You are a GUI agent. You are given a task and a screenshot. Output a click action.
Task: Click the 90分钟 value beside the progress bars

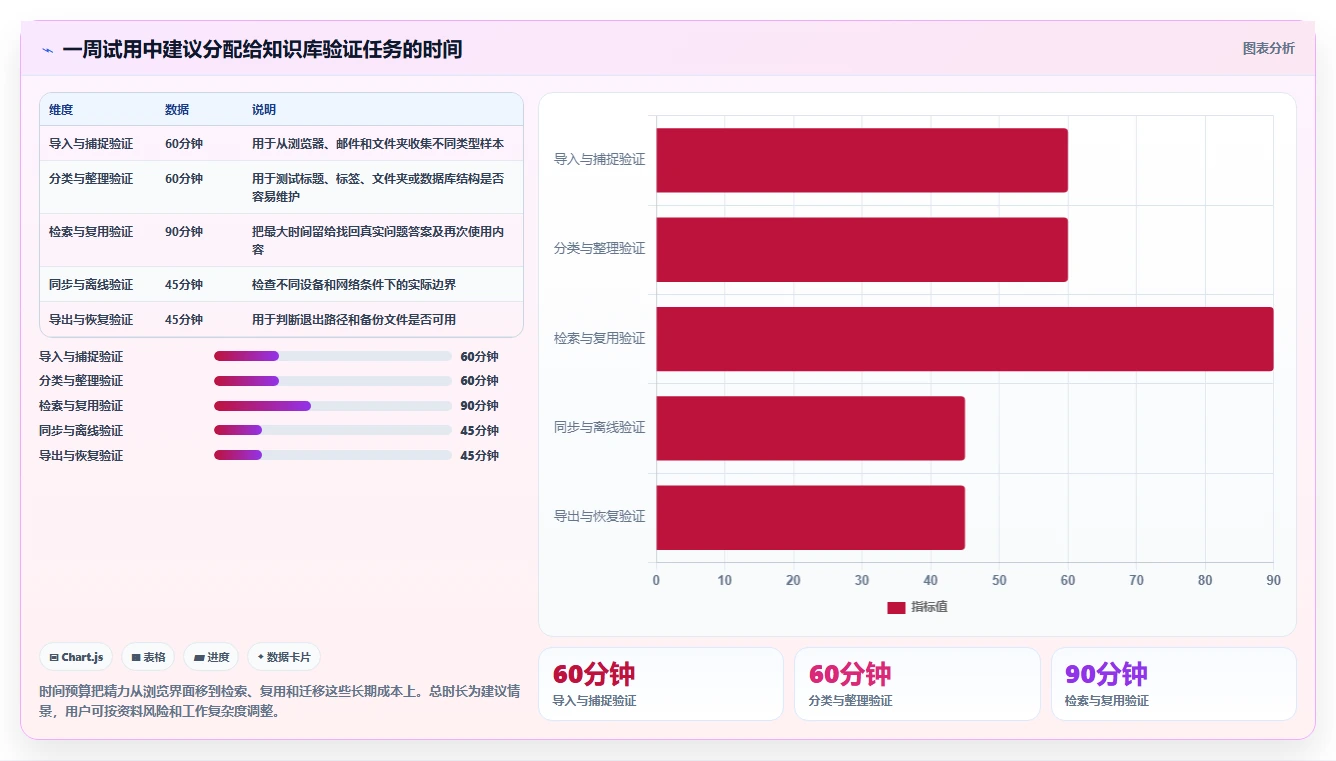479,406
